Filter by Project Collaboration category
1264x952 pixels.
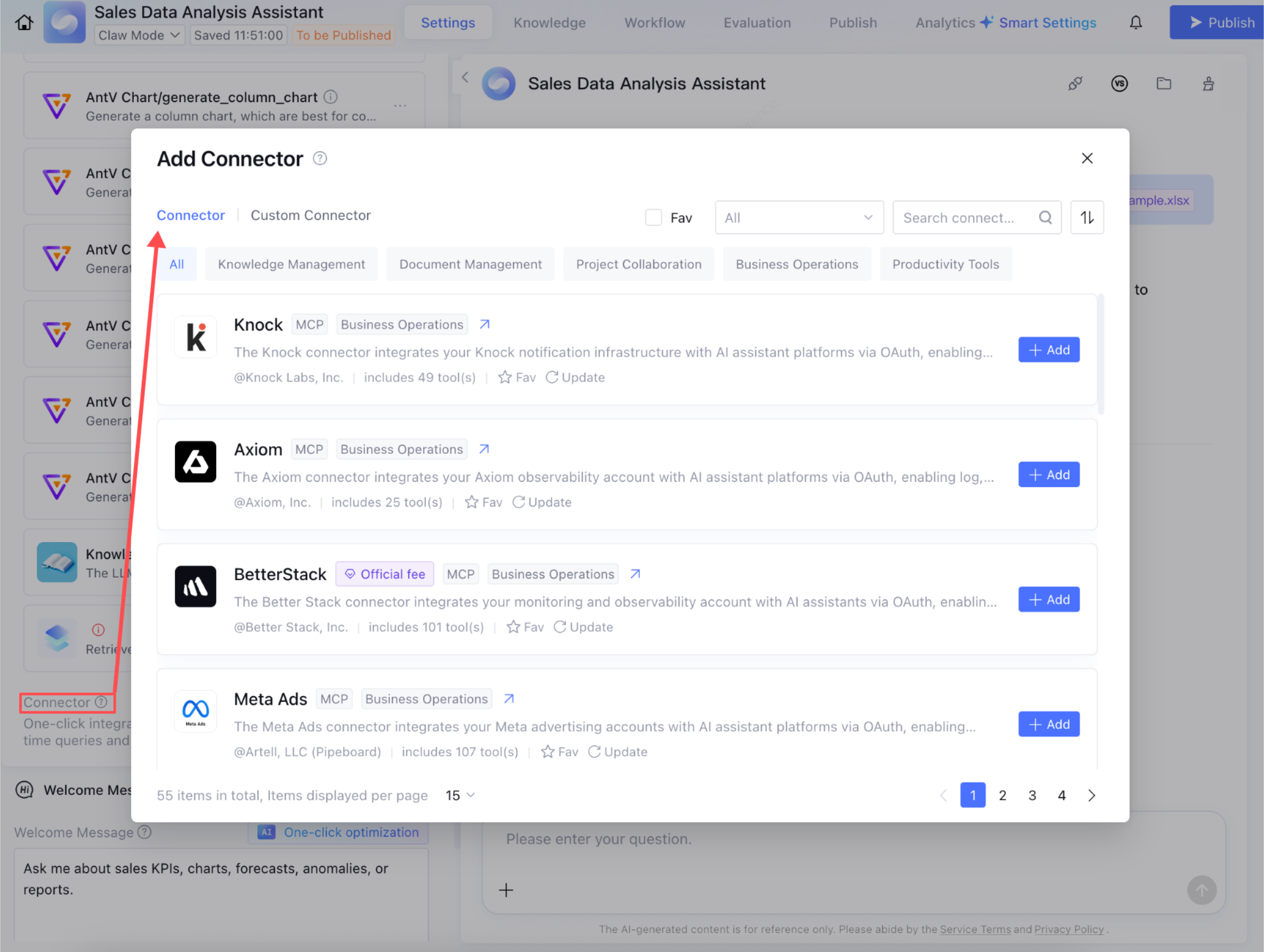click(x=638, y=264)
